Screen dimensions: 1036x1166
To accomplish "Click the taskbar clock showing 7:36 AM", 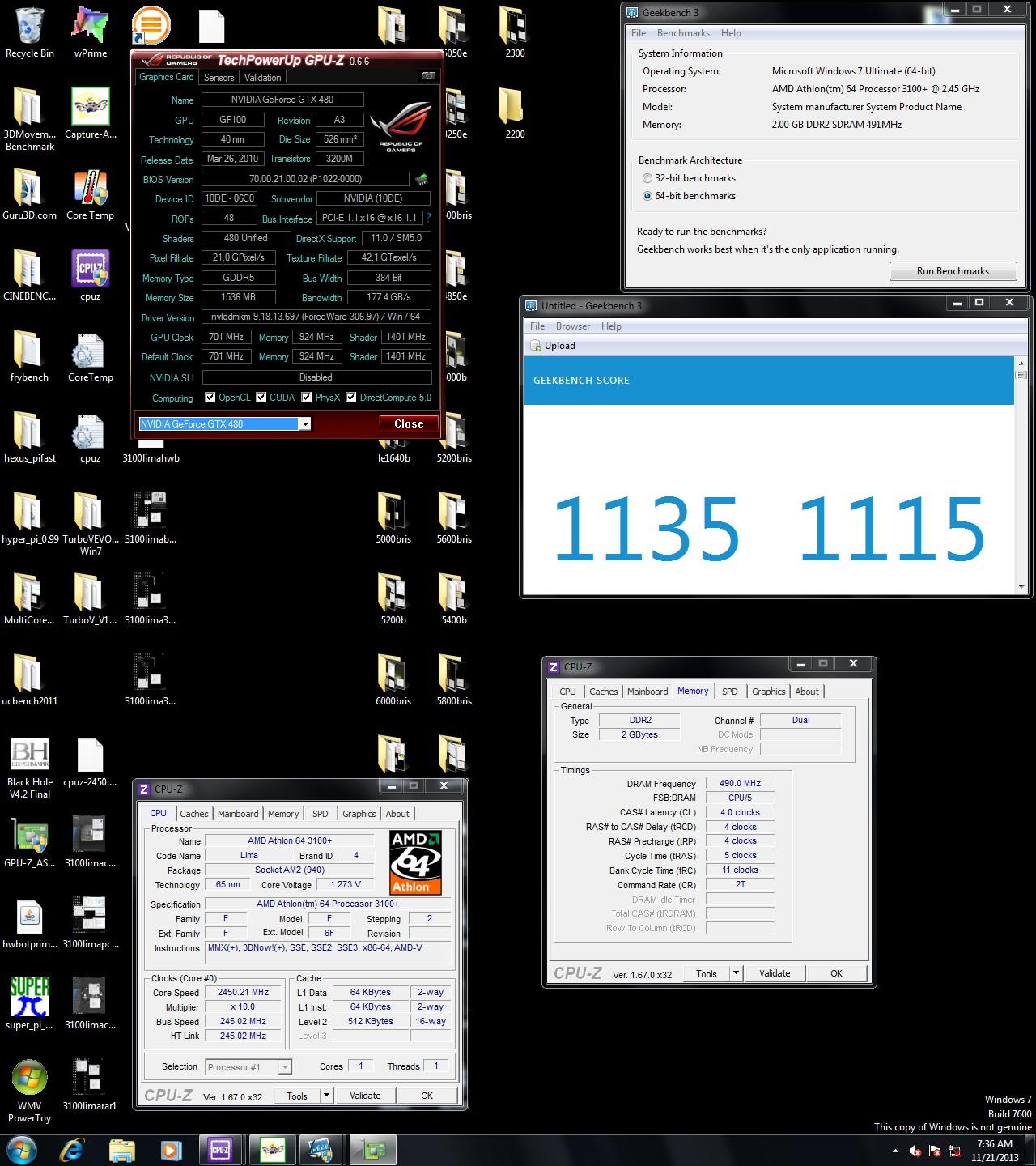I will coord(995,1151).
